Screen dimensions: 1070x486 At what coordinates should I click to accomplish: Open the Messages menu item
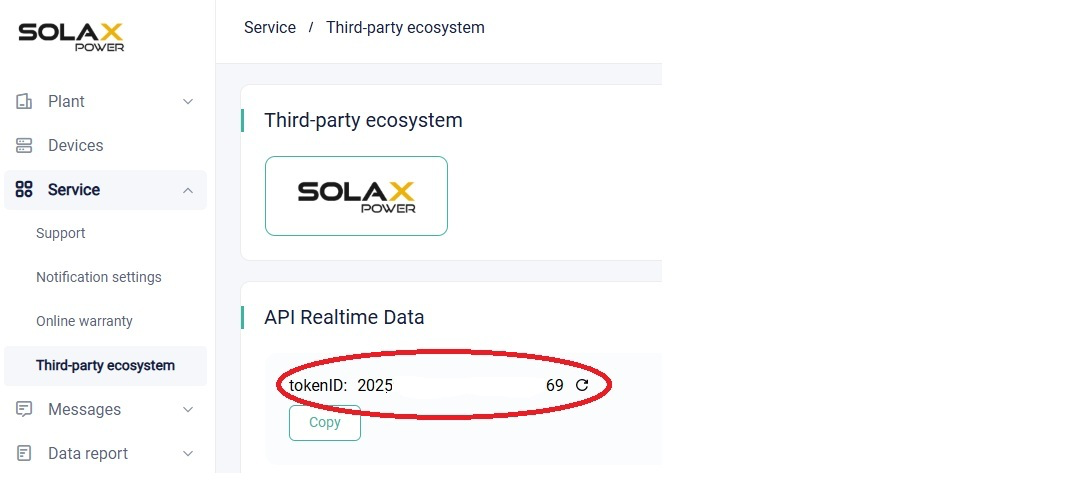coord(105,410)
